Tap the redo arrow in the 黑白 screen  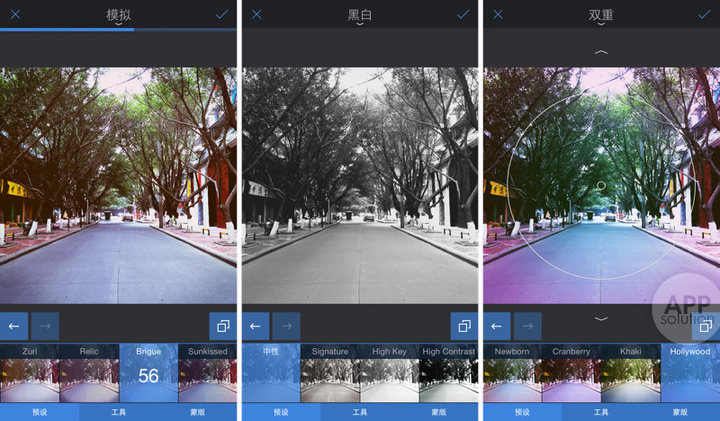pos(286,326)
